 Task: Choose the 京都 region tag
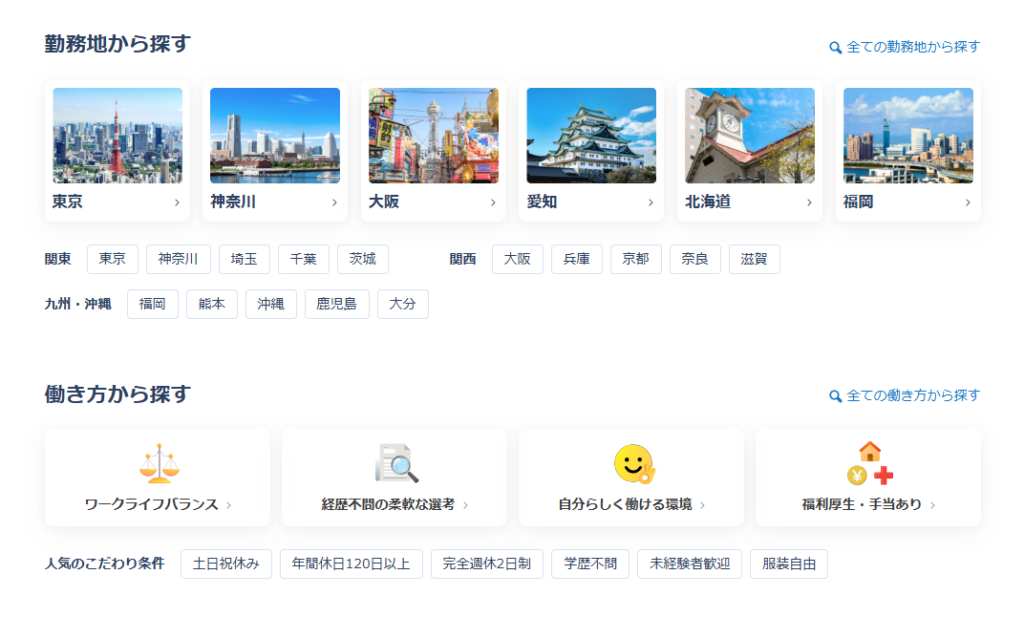coord(636,259)
